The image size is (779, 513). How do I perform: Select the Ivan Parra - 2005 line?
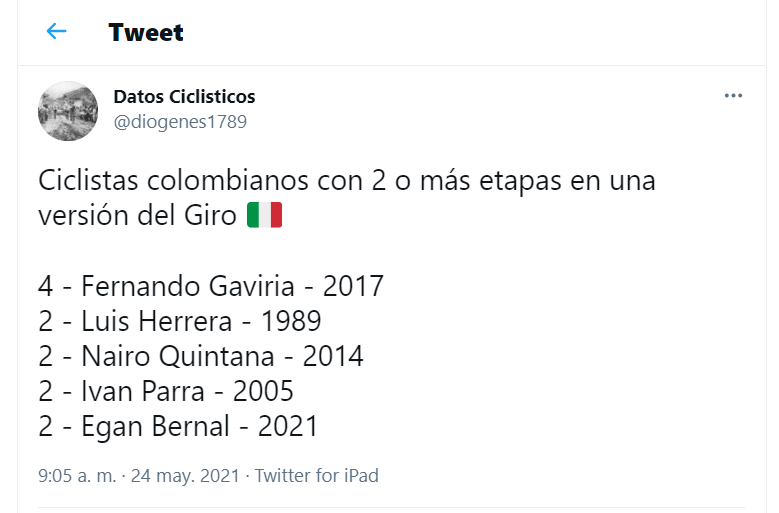[166, 391]
